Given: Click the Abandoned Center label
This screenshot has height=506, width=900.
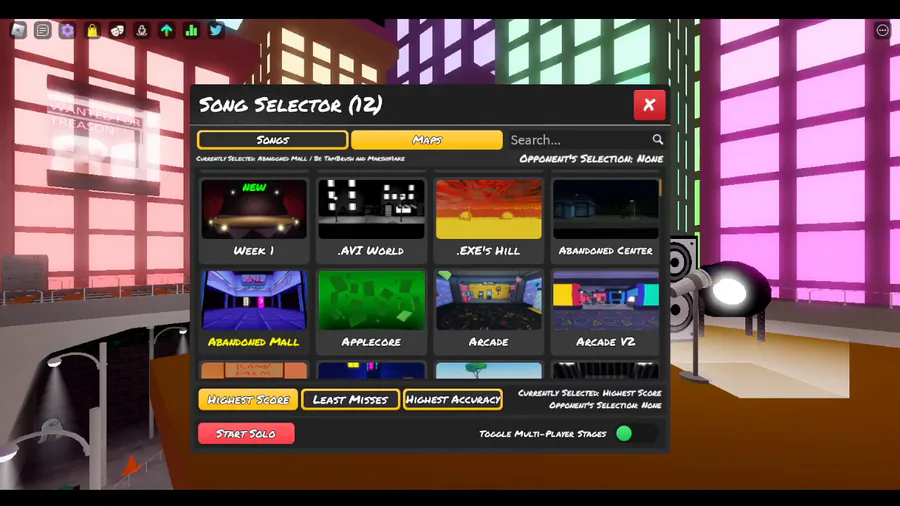Looking at the screenshot, I should [x=606, y=251].
